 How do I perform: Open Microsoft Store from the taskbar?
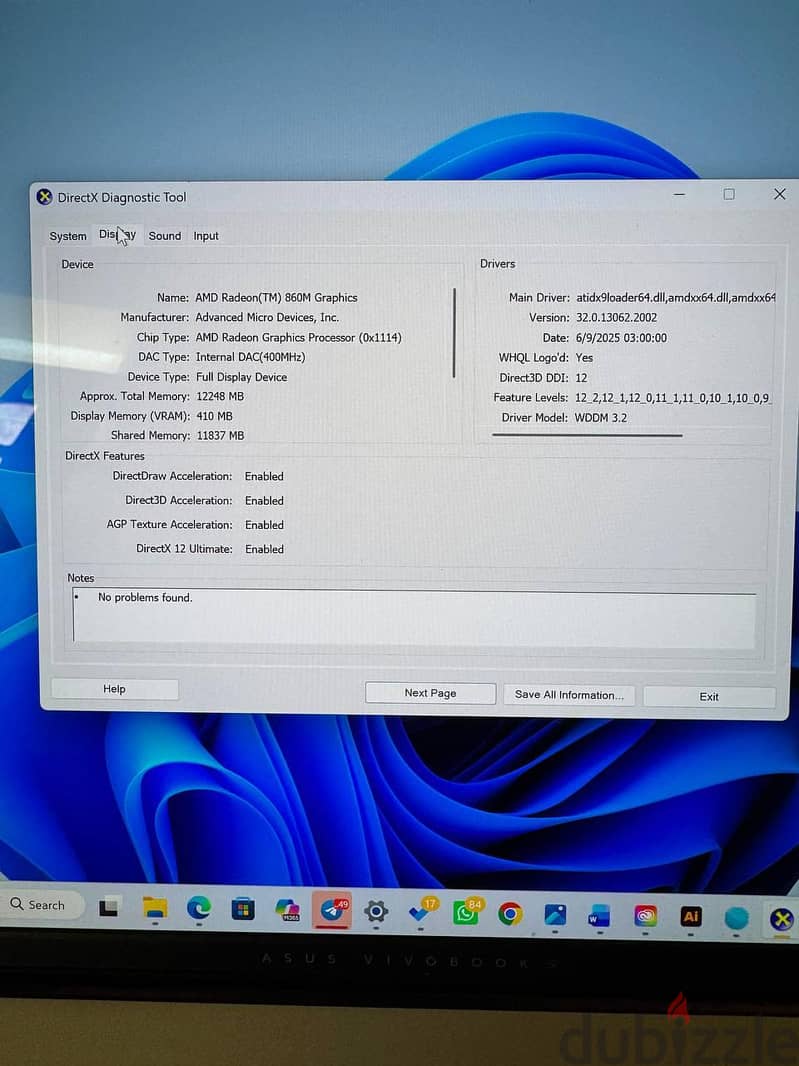pyautogui.click(x=243, y=909)
